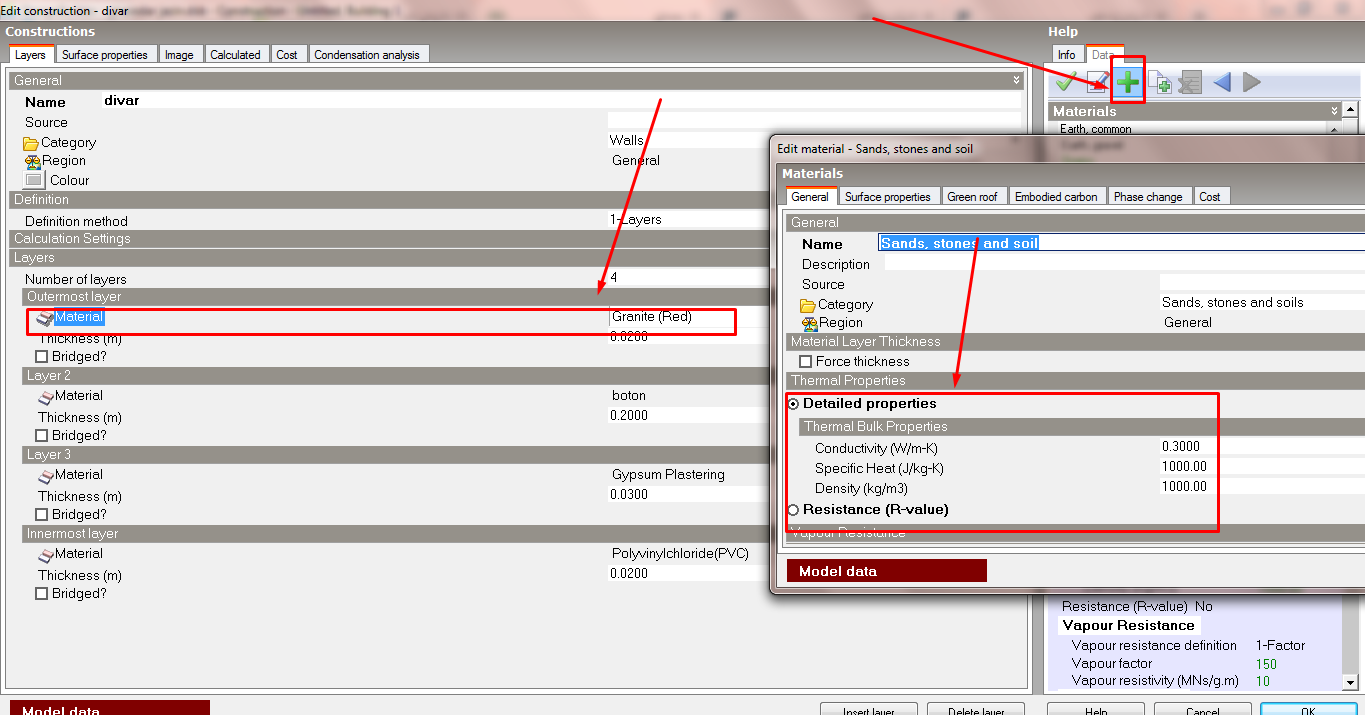Image resolution: width=1365 pixels, height=715 pixels.
Task: Click the Layer 3 material icon
Action: pyautogui.click(x=45, y=476)
